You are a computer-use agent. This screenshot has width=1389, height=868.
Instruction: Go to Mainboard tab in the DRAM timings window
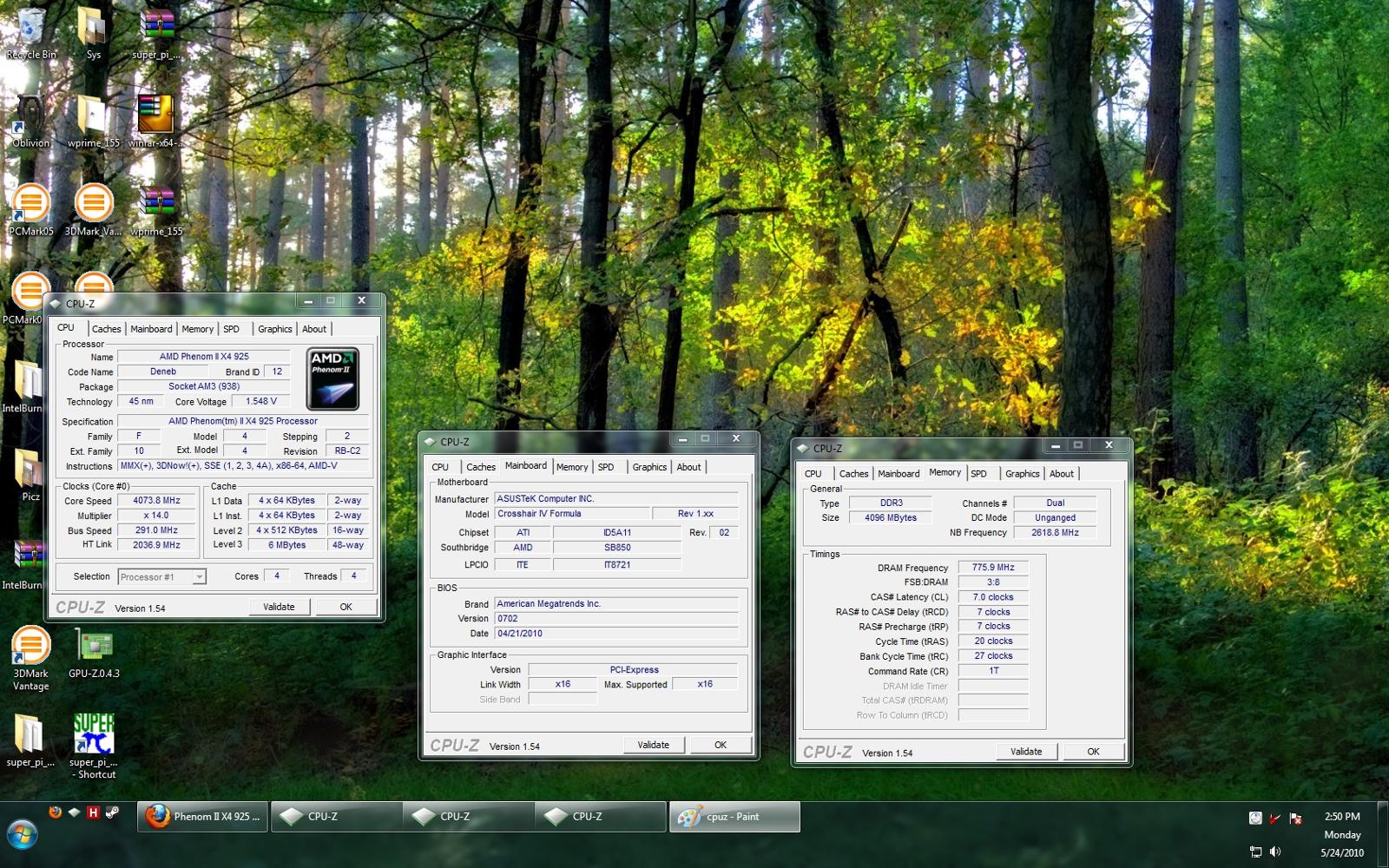(899, 474)
